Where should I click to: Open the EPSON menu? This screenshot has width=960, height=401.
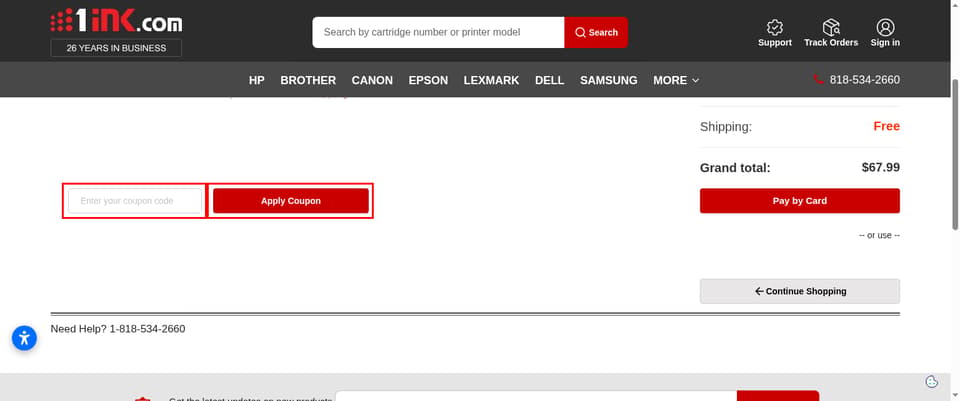429,80
